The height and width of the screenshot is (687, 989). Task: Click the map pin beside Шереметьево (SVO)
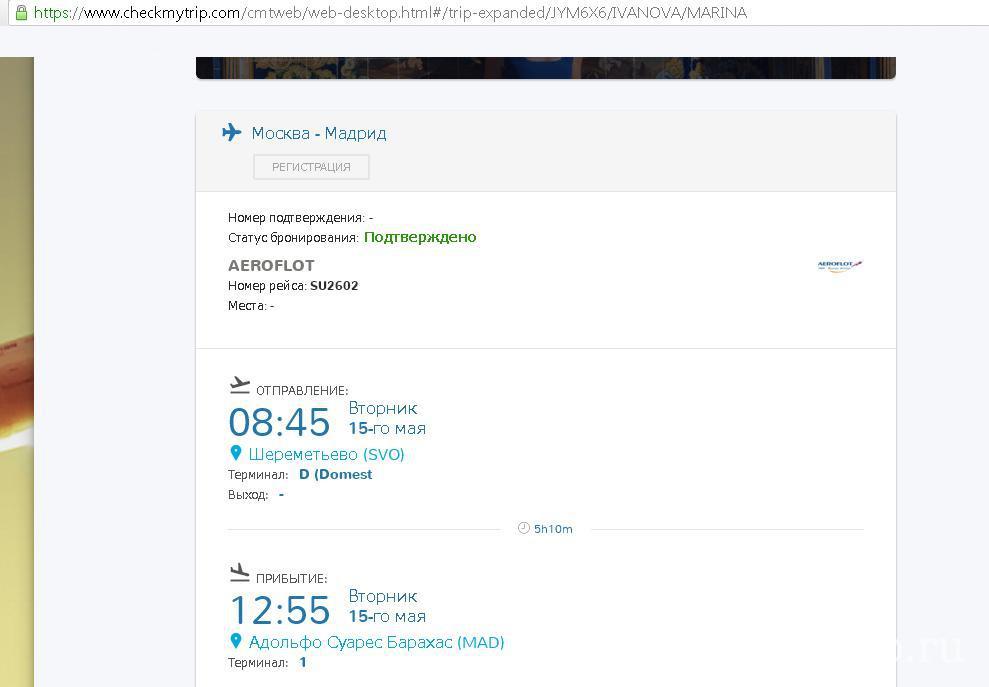tap(236, 453)
